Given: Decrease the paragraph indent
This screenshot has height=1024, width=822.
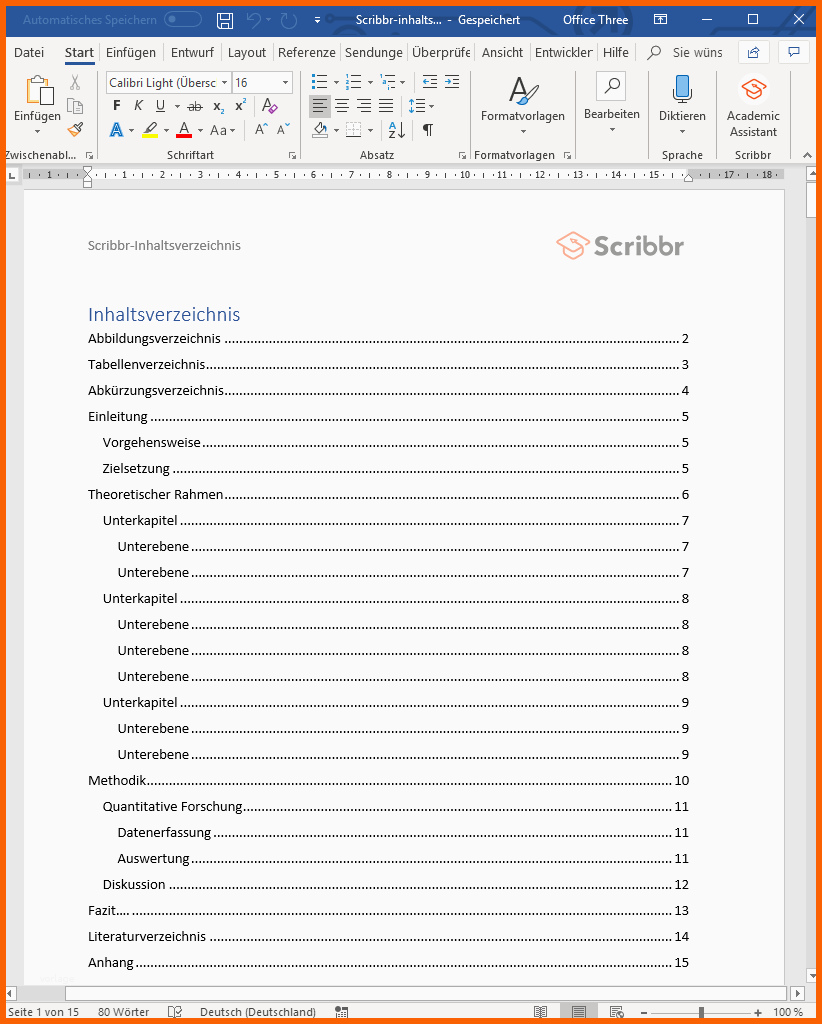Looking at the screenshot, I should click(430, 82).
